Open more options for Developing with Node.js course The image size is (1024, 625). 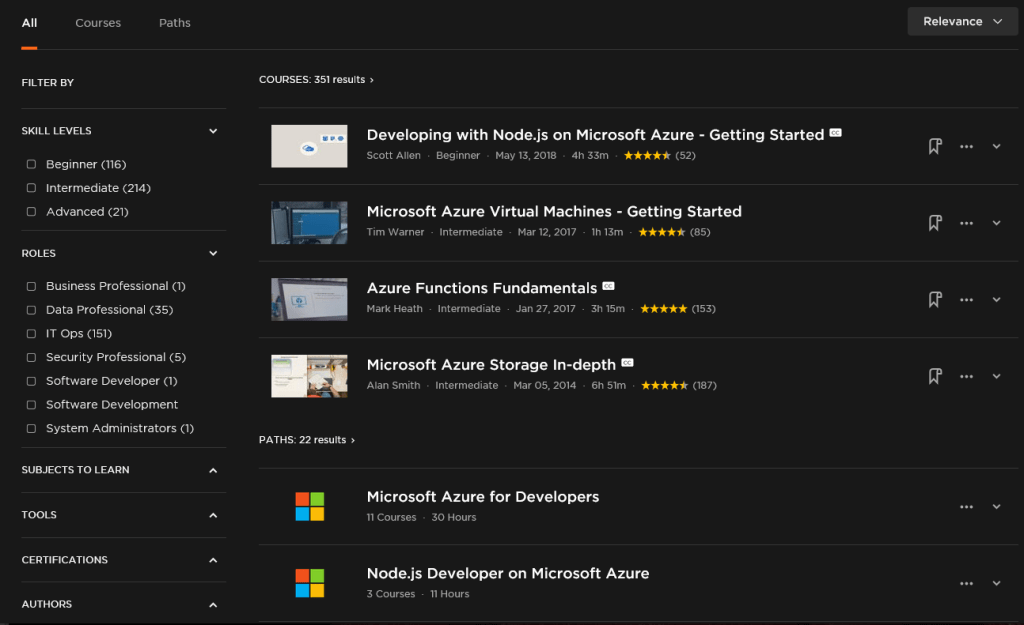point(967,146)
